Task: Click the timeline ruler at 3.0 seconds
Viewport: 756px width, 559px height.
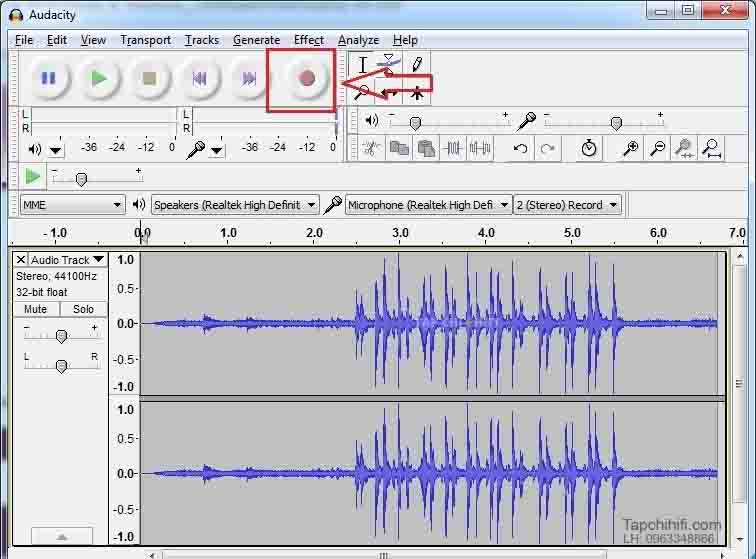Action: [x=400, y=233]
